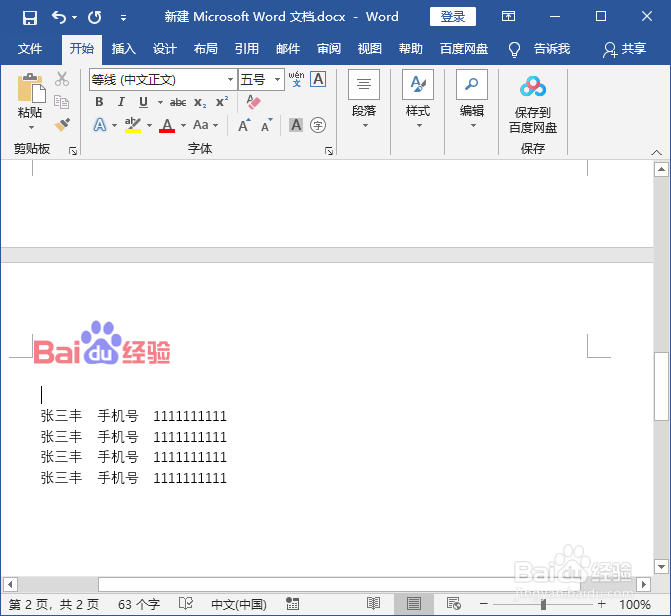The height and width of the screenshot is (616, 671).
Task: Open the 编辑 editing menu
Action: pos(472,99)
